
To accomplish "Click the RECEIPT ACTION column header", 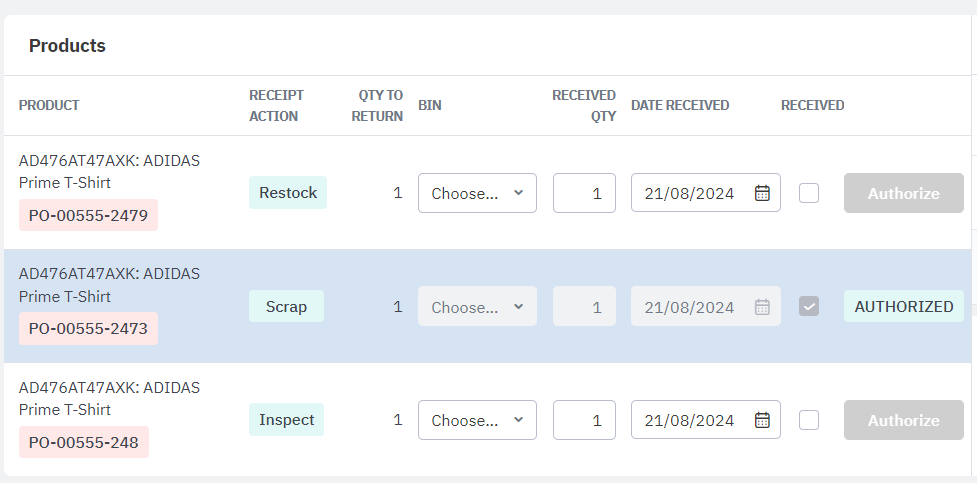I will (277, 105).
